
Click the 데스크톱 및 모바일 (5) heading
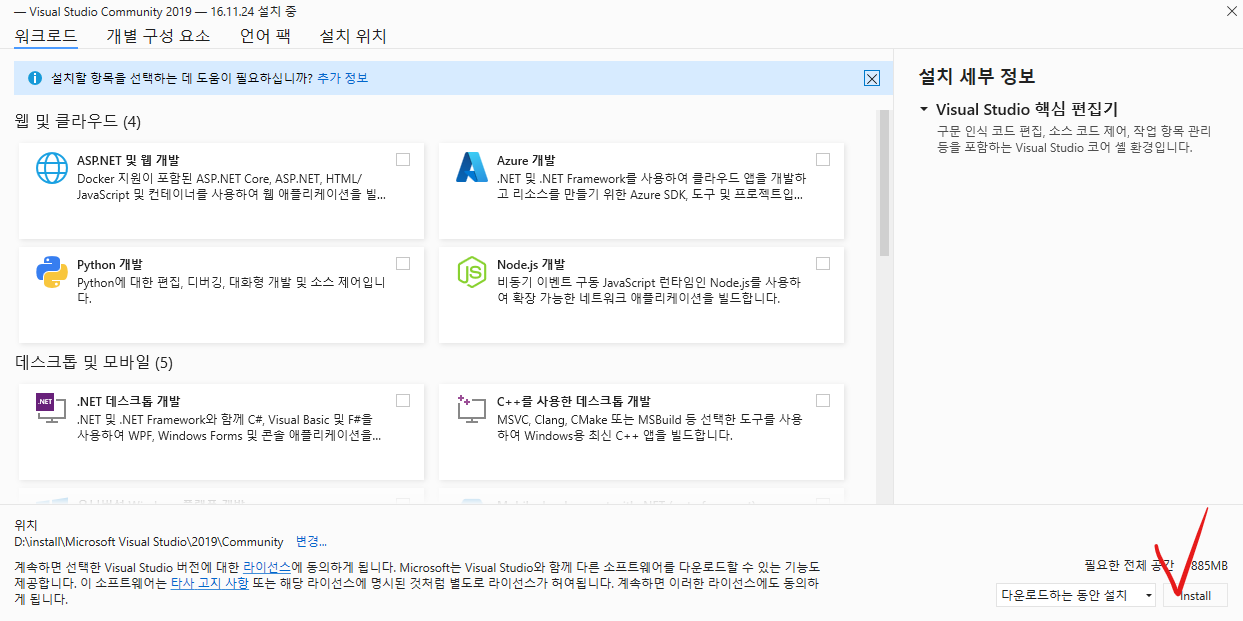(94, 361)
